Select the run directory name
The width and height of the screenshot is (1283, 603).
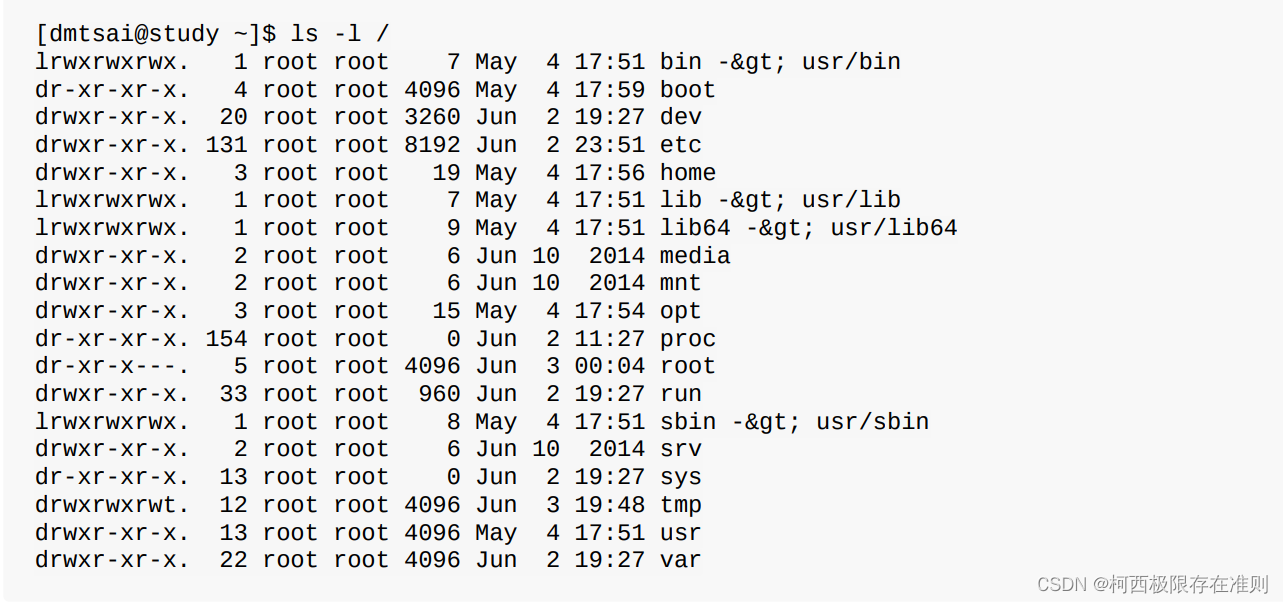pos(680,394)
